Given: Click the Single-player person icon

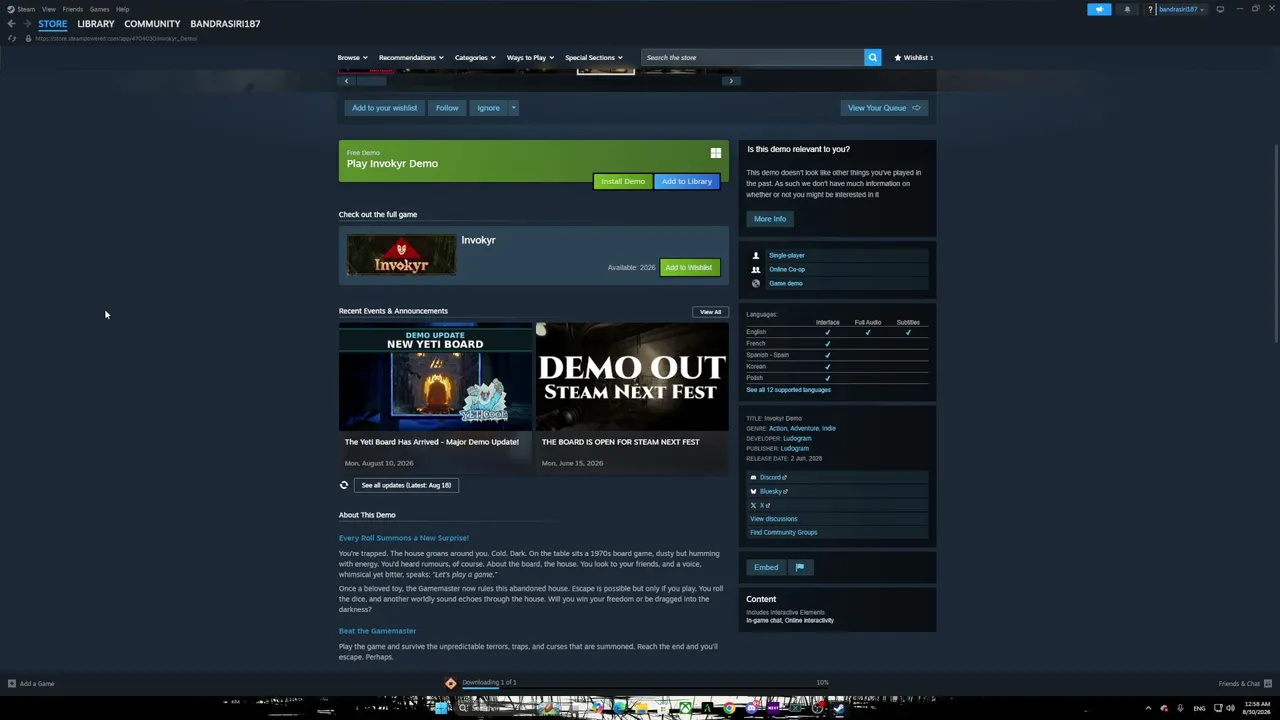Looking at the screenshot, I should pos(756,256).
